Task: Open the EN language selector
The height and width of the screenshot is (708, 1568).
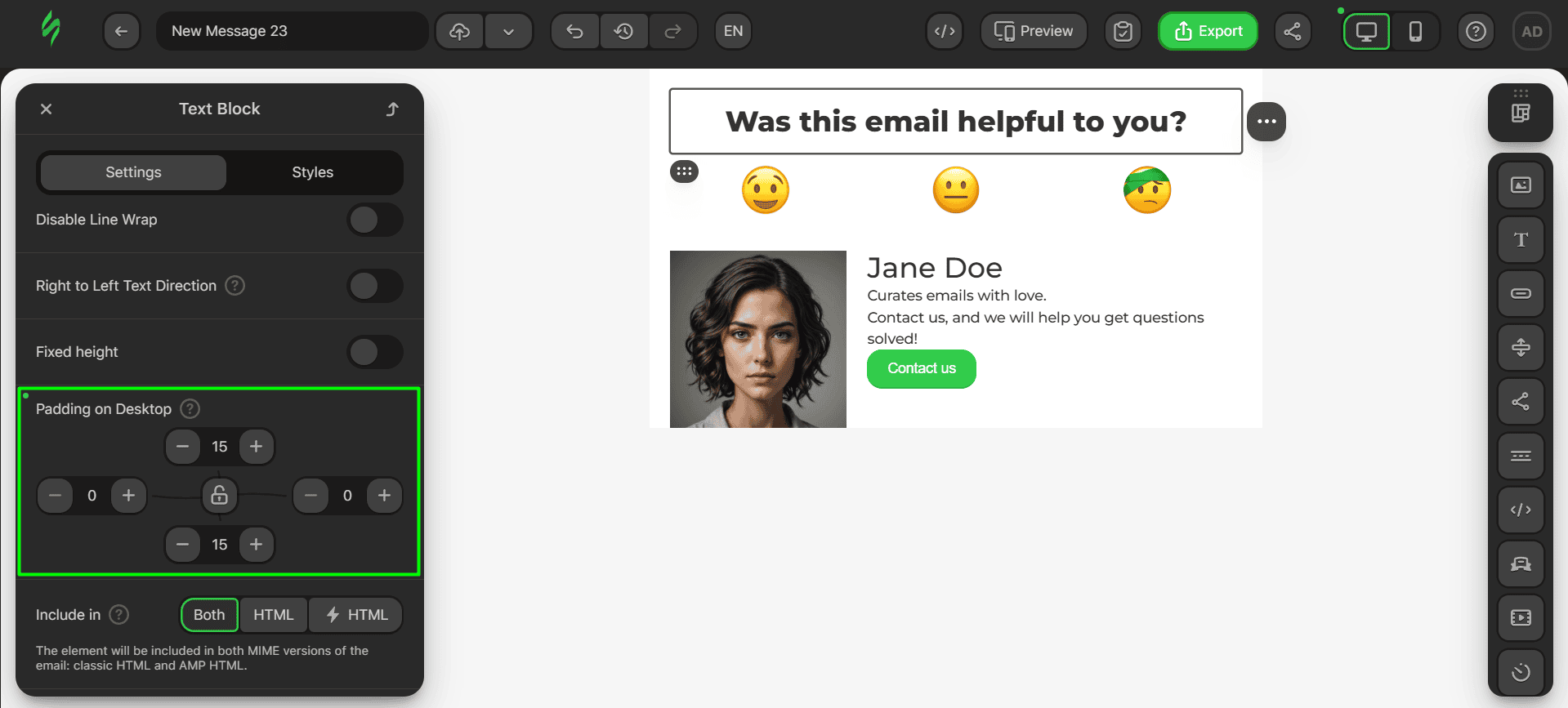Action: point(733,32)
